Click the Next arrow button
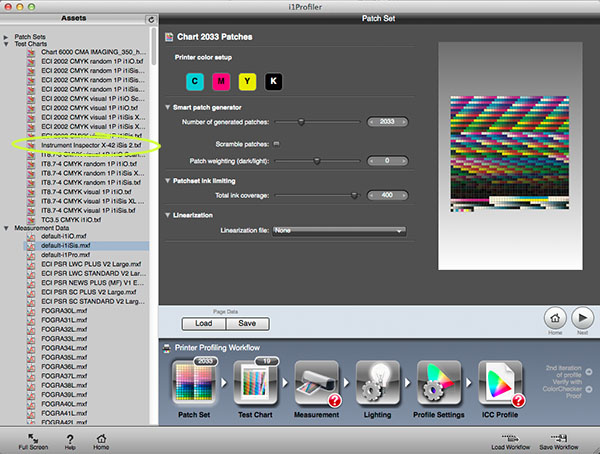Viewport: 600px width, 454px height. 582,318
